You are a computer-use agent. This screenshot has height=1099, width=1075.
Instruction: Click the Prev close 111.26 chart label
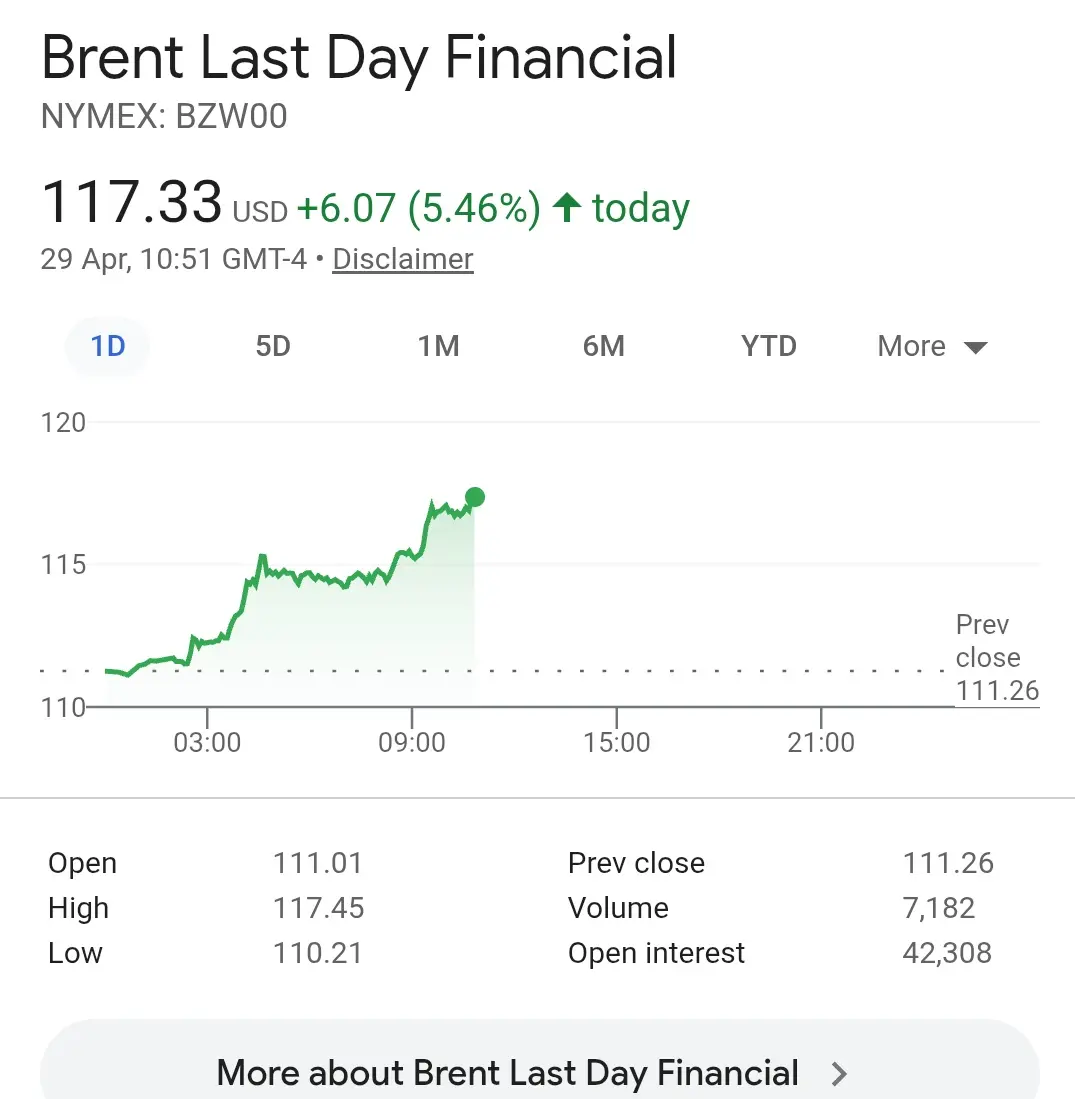(996, 658)
